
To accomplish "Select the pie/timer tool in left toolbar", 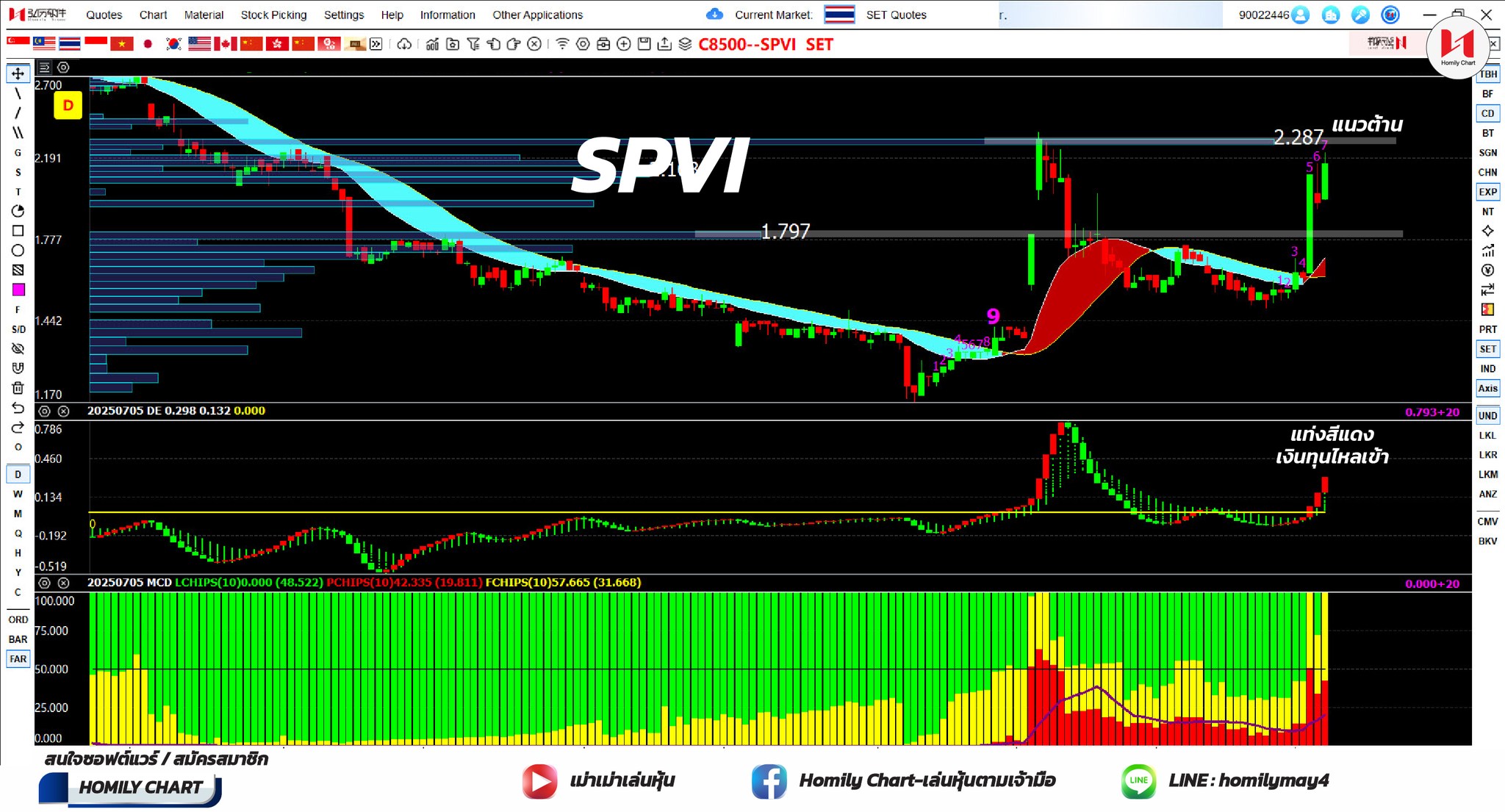I will tap(18, 211).
